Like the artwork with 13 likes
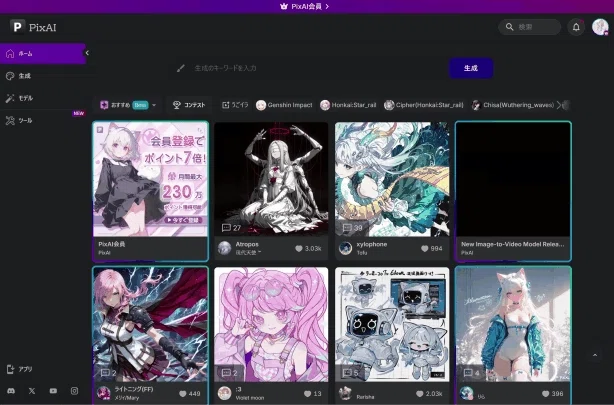 coord(307,393)
